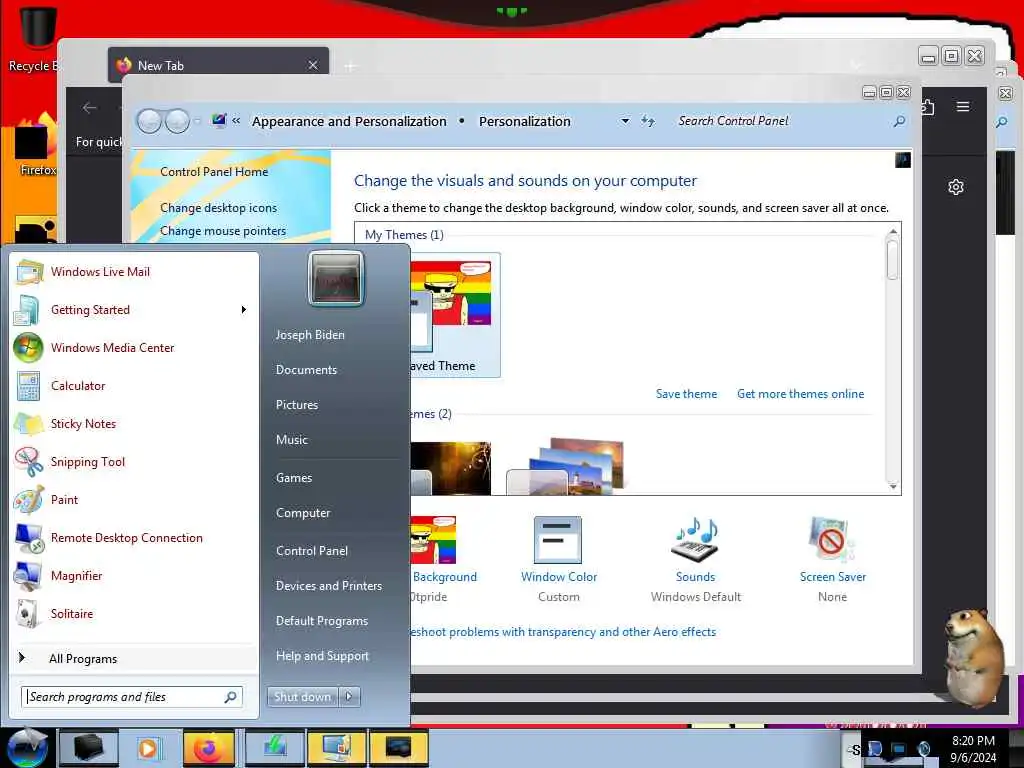Open the Window Color icon
The width and height of the screenshot is (1024, 768).
557,540
